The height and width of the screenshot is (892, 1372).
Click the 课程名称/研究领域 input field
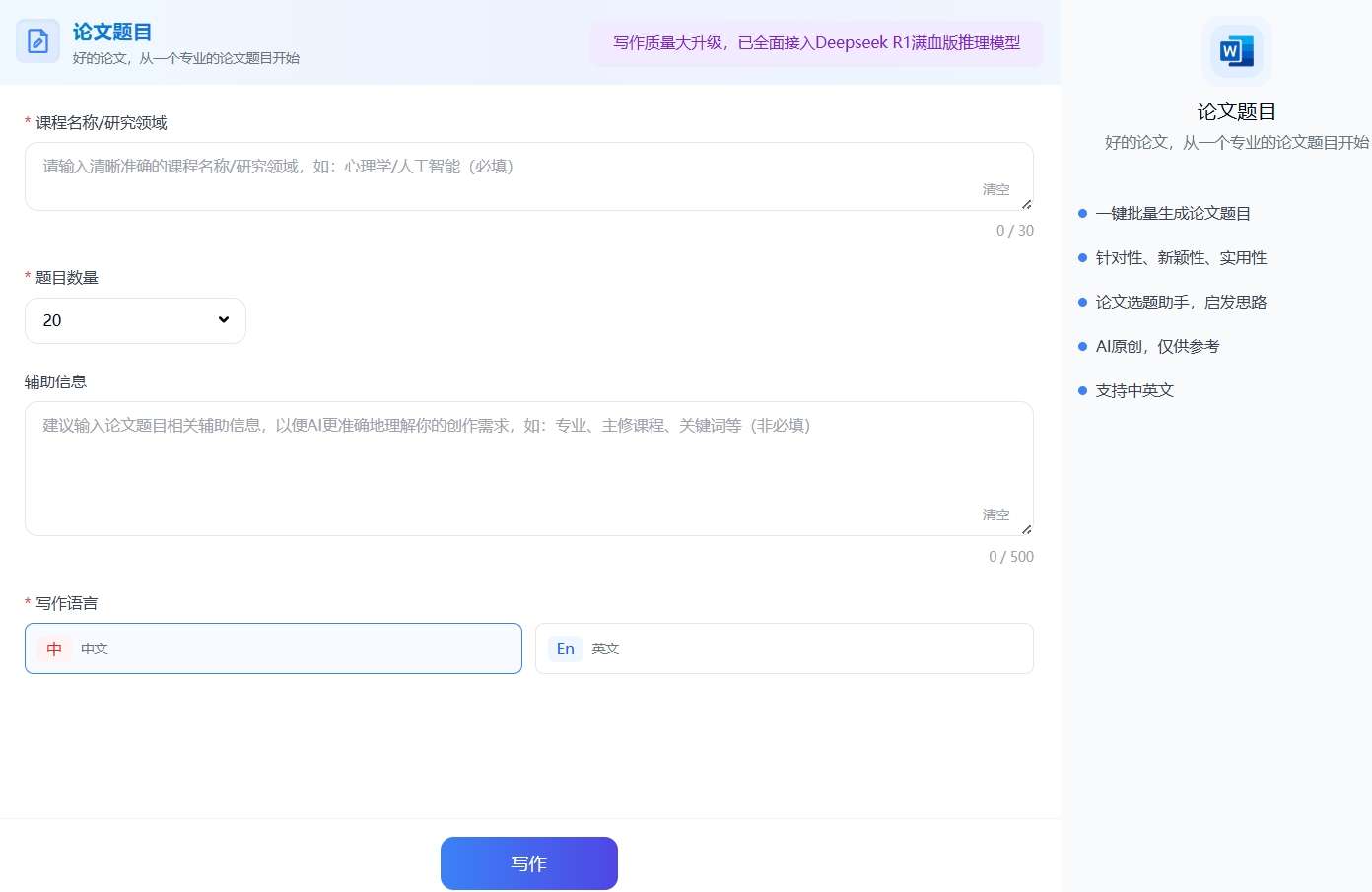pyautogui.click(x=529, y=176)
